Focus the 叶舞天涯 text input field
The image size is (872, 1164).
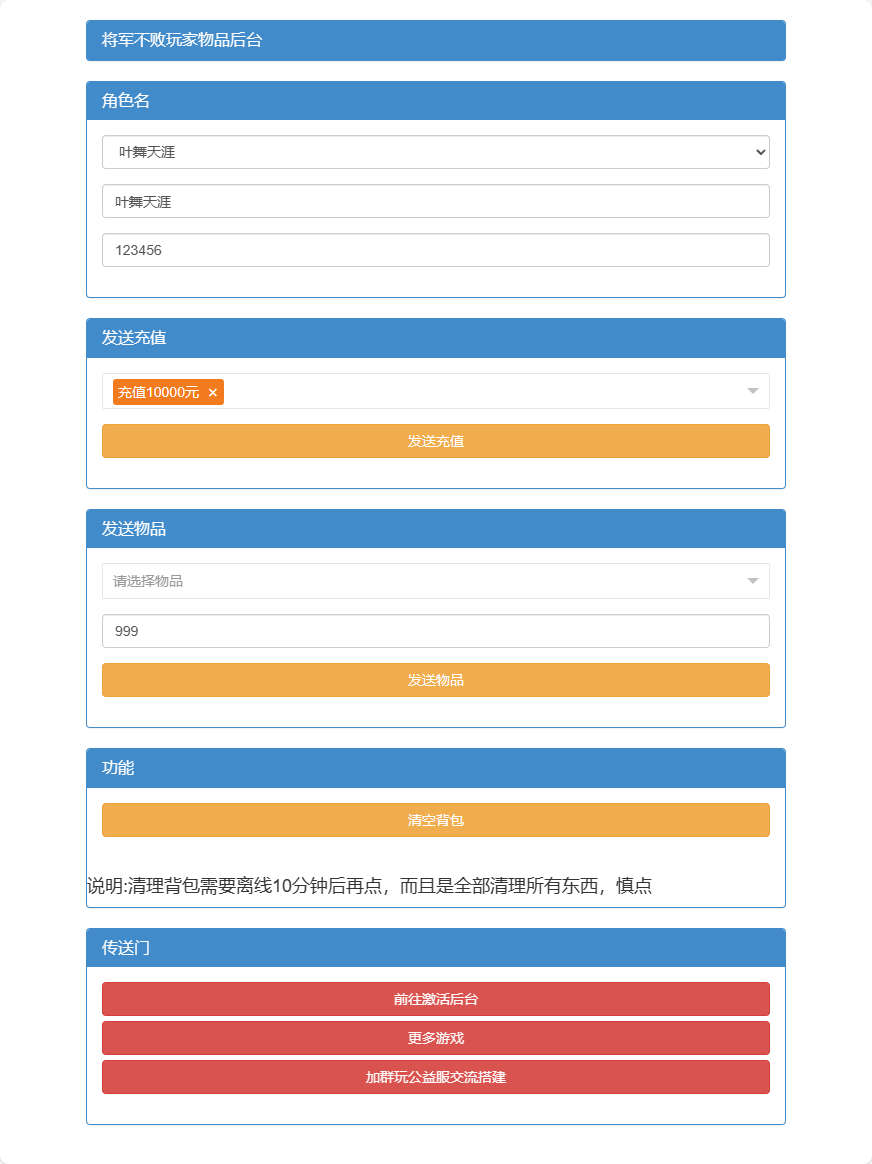click(436, 201)
